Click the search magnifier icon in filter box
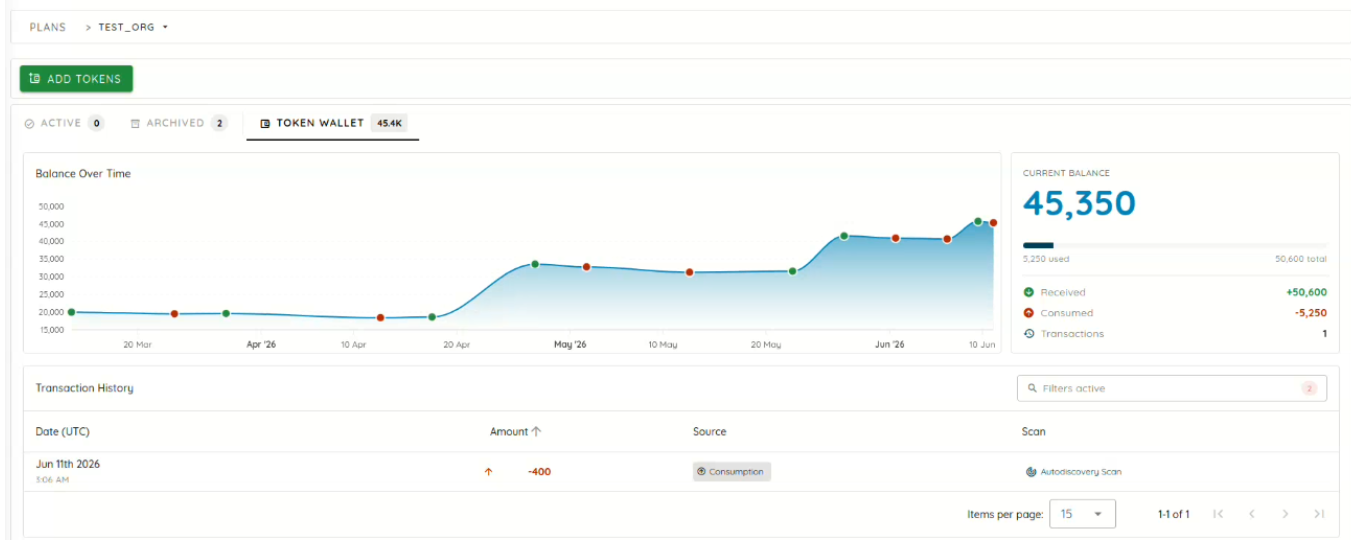 (1032, 388)
